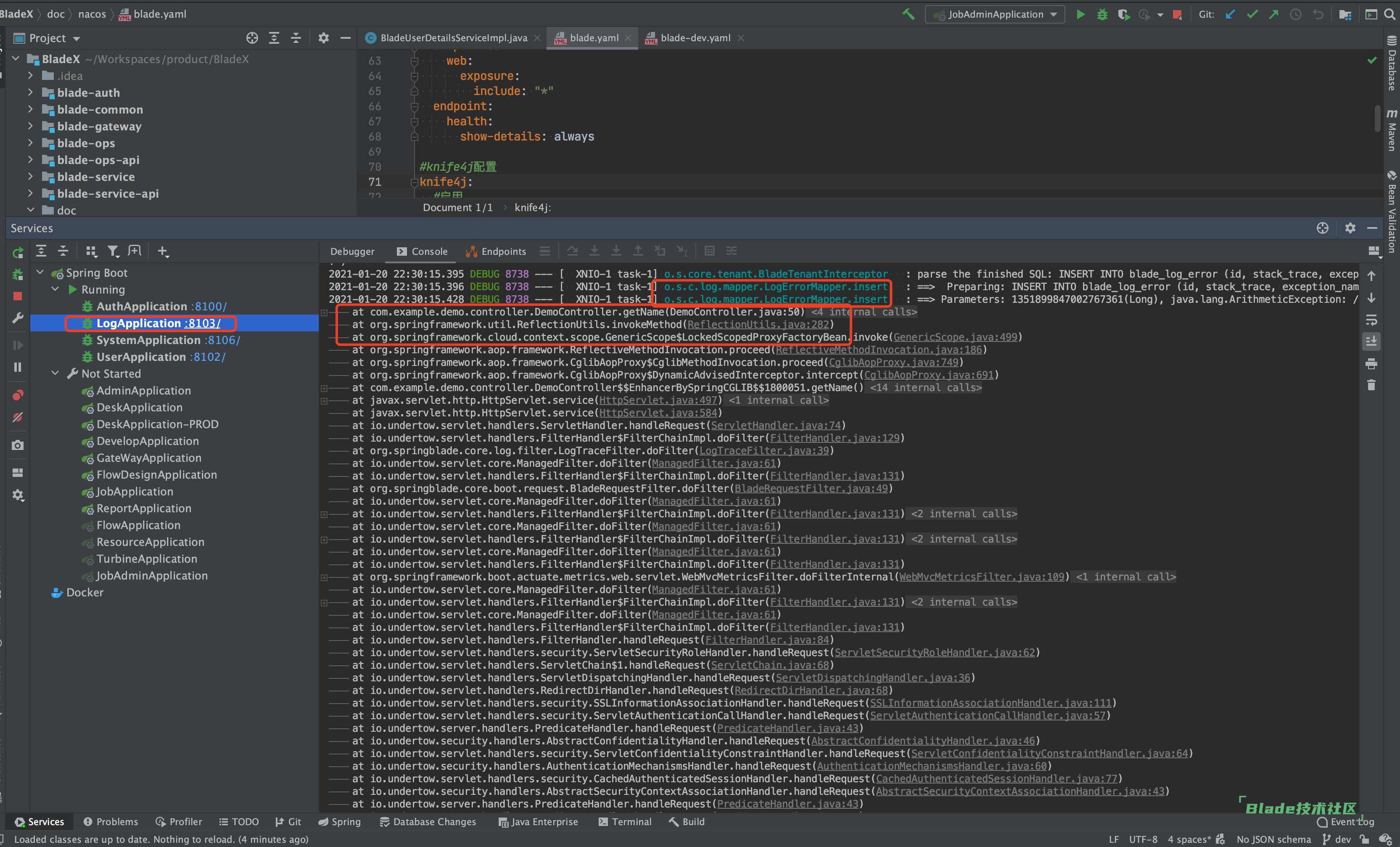Clear console output with the trash icon
1400x847 pixels.
(1371, 385)
